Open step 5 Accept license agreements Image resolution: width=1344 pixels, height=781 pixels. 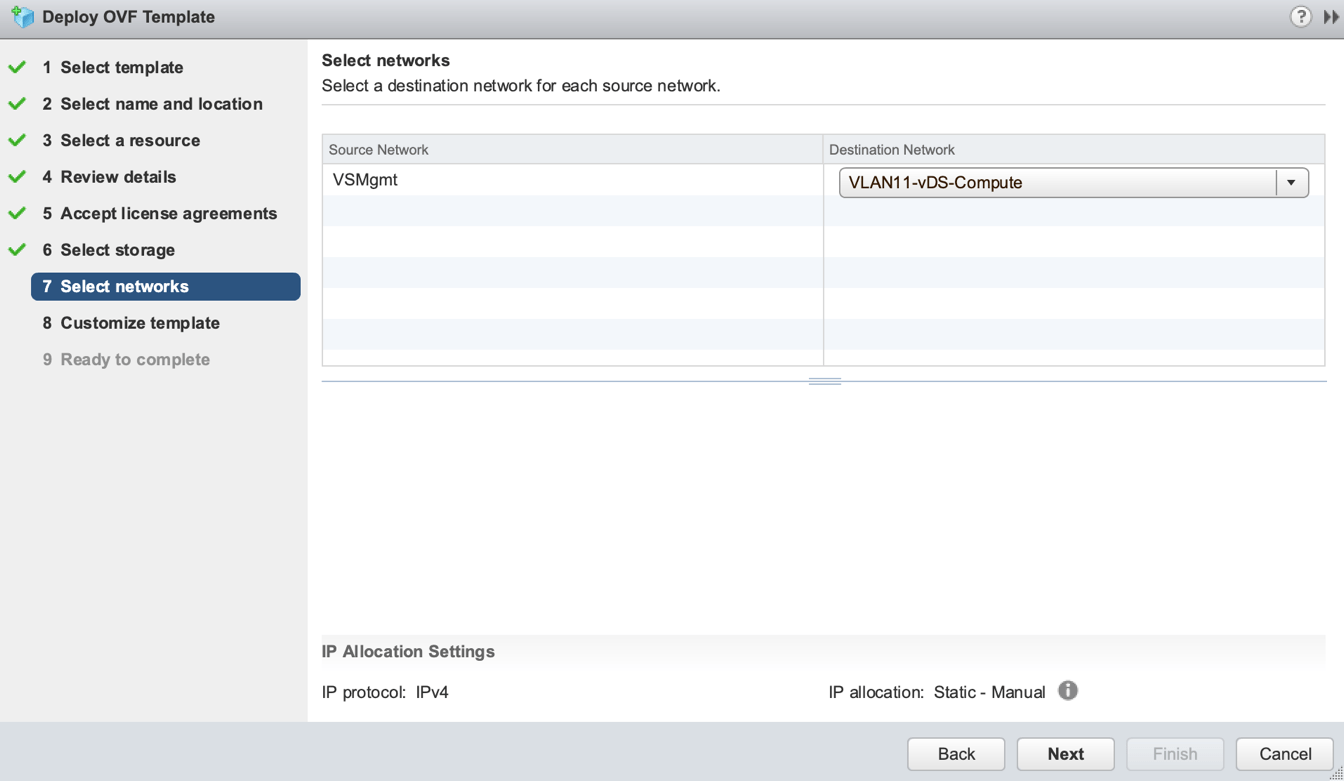coord(168,213)
